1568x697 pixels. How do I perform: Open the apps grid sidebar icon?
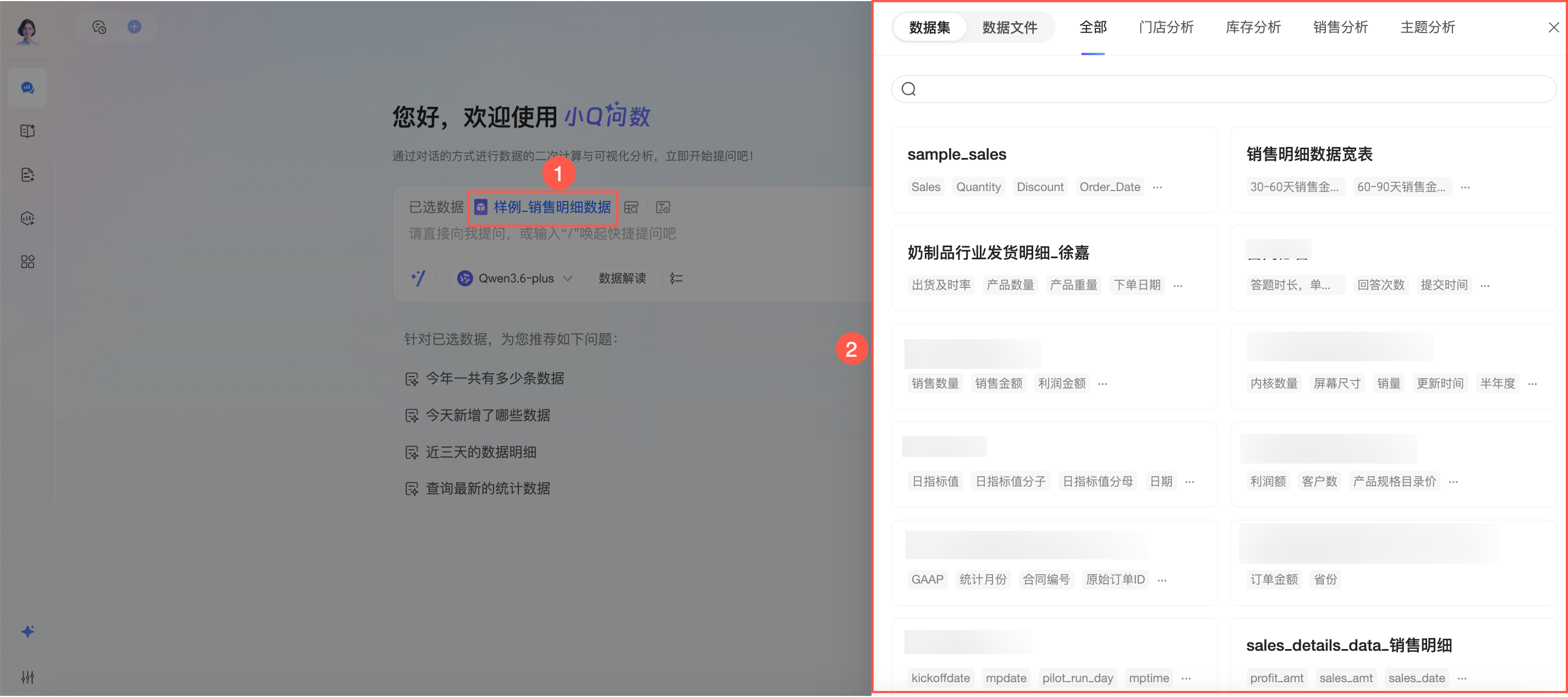[28, 262]
